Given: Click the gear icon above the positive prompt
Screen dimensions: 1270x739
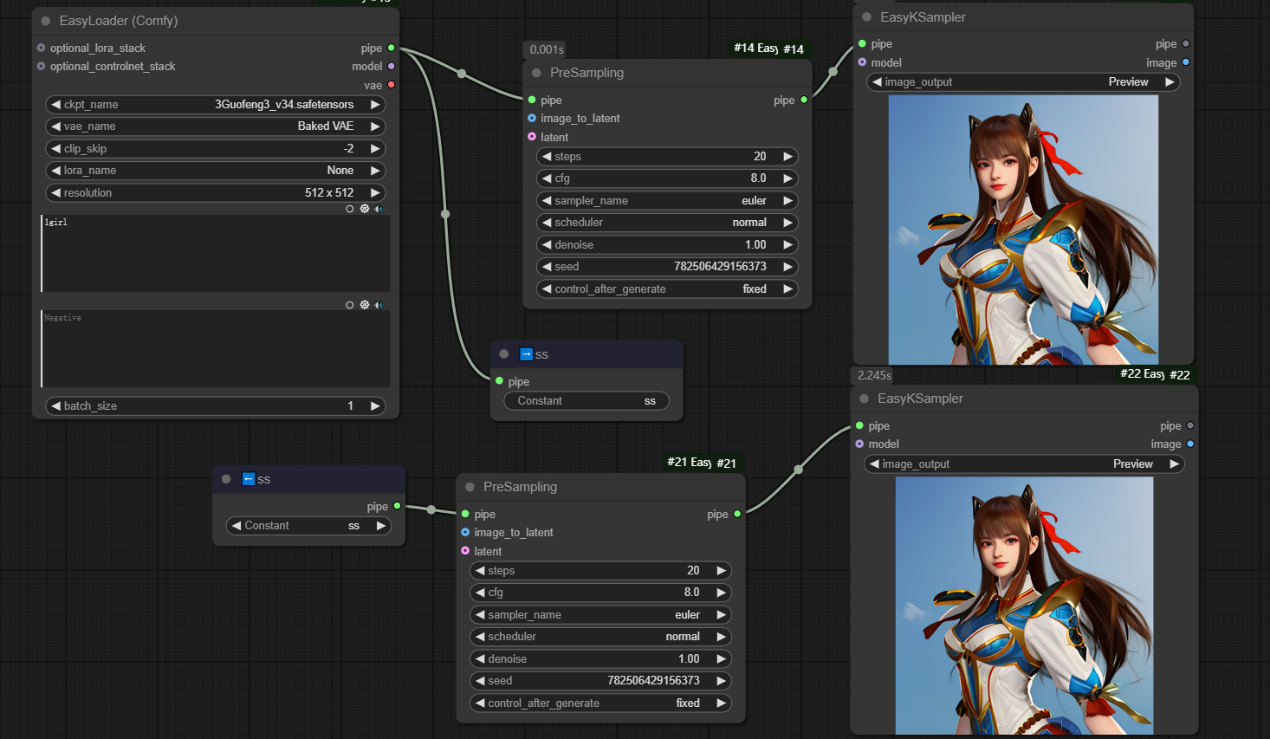Looking at the screenshot, I should 365,209.
